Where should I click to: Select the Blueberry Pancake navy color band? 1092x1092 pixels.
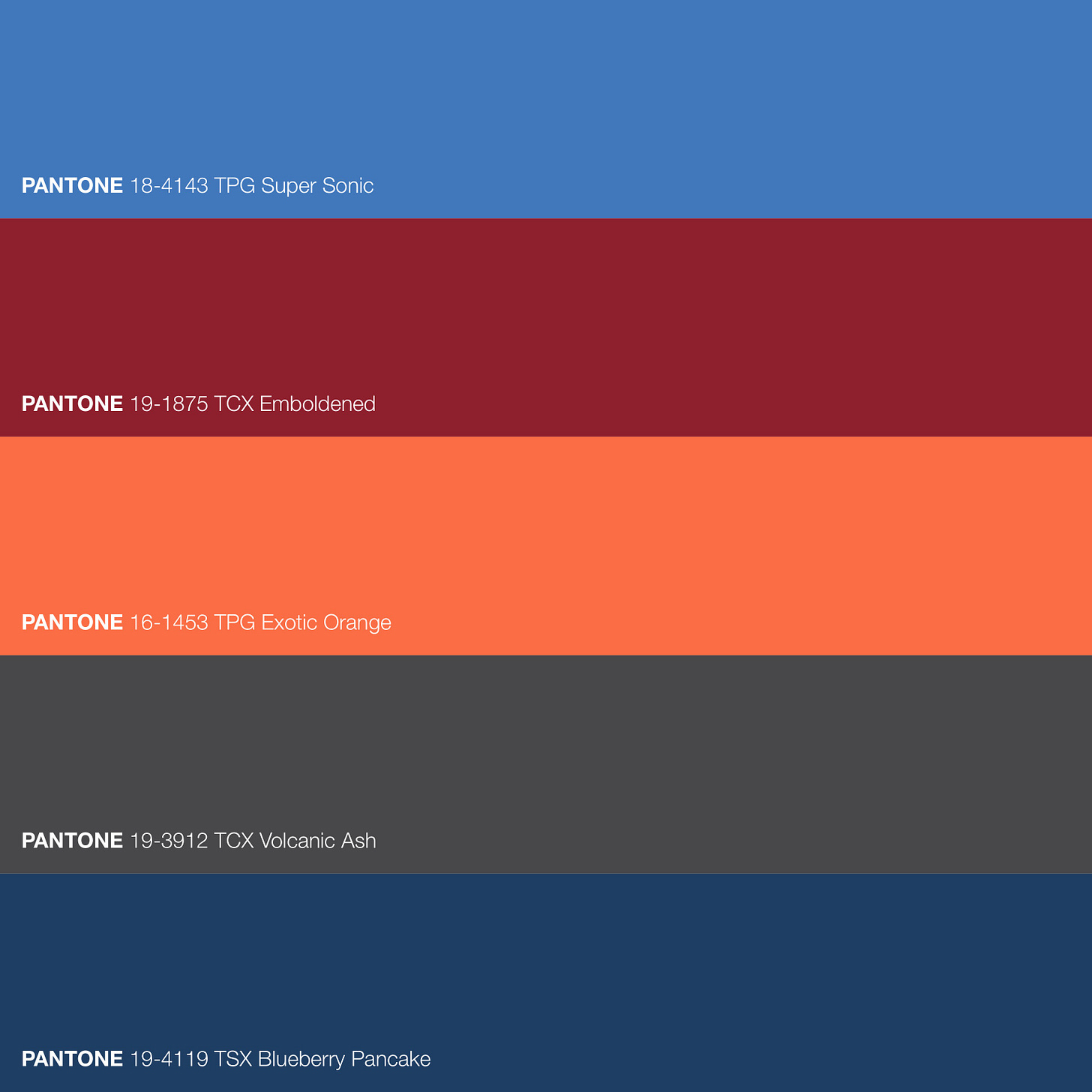click(x=546, y=982)
